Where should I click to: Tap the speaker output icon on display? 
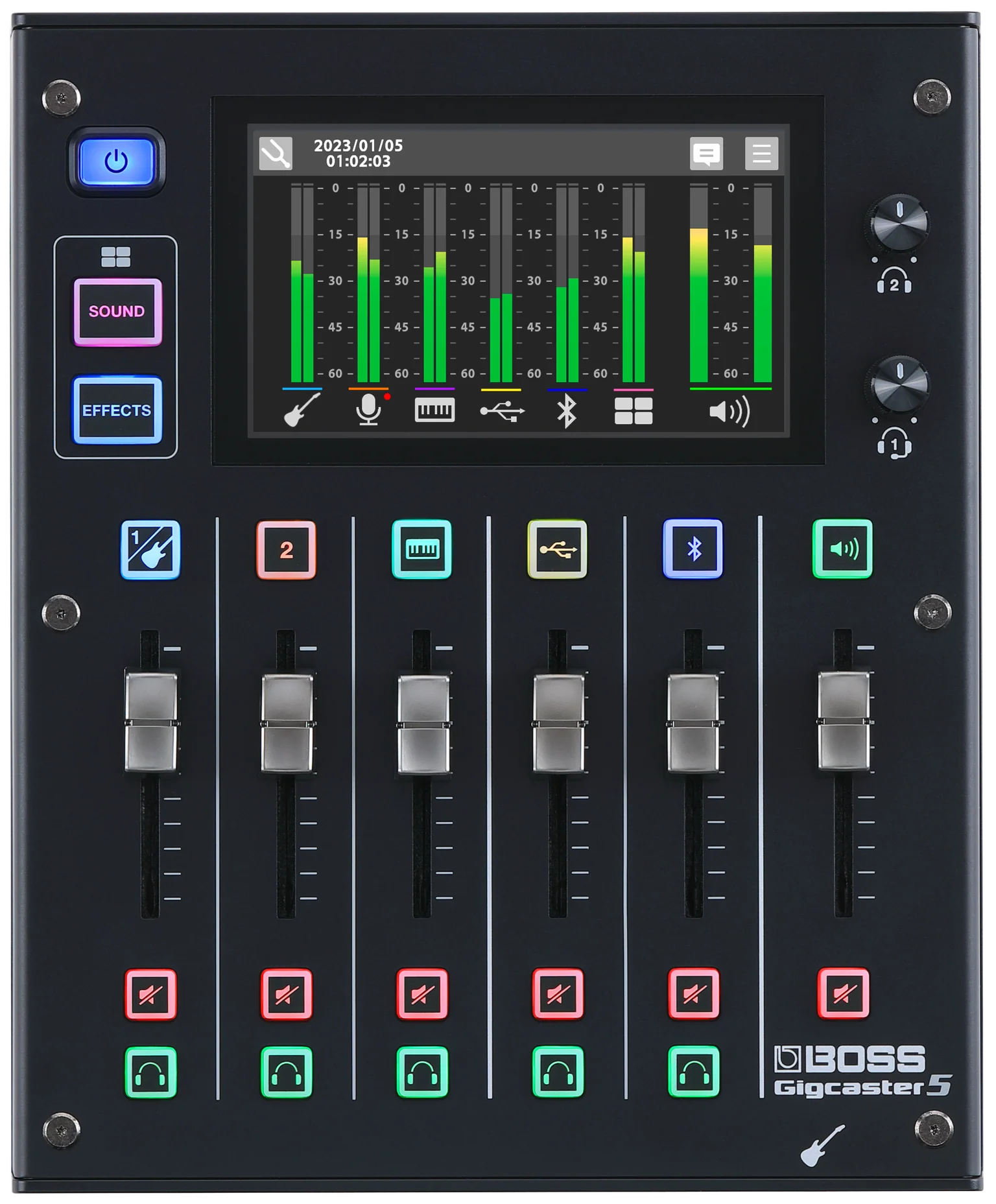pyautogui.click(x=730, y=411)
